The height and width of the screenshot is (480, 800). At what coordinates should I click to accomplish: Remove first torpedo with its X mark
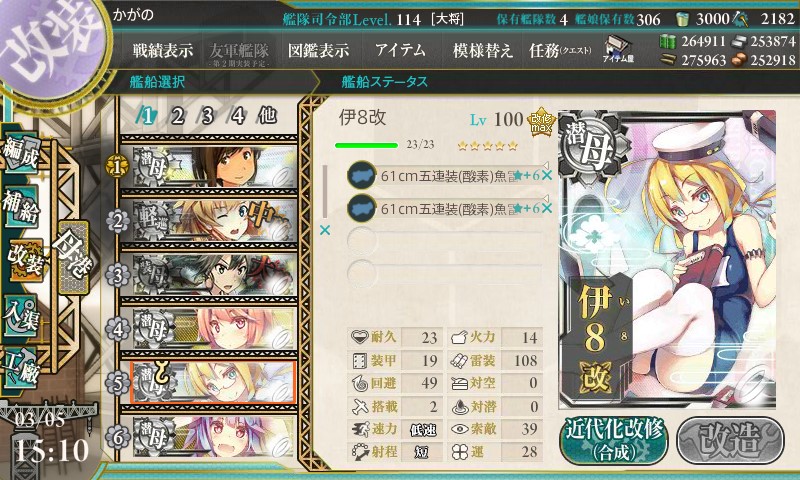point(546,175)
